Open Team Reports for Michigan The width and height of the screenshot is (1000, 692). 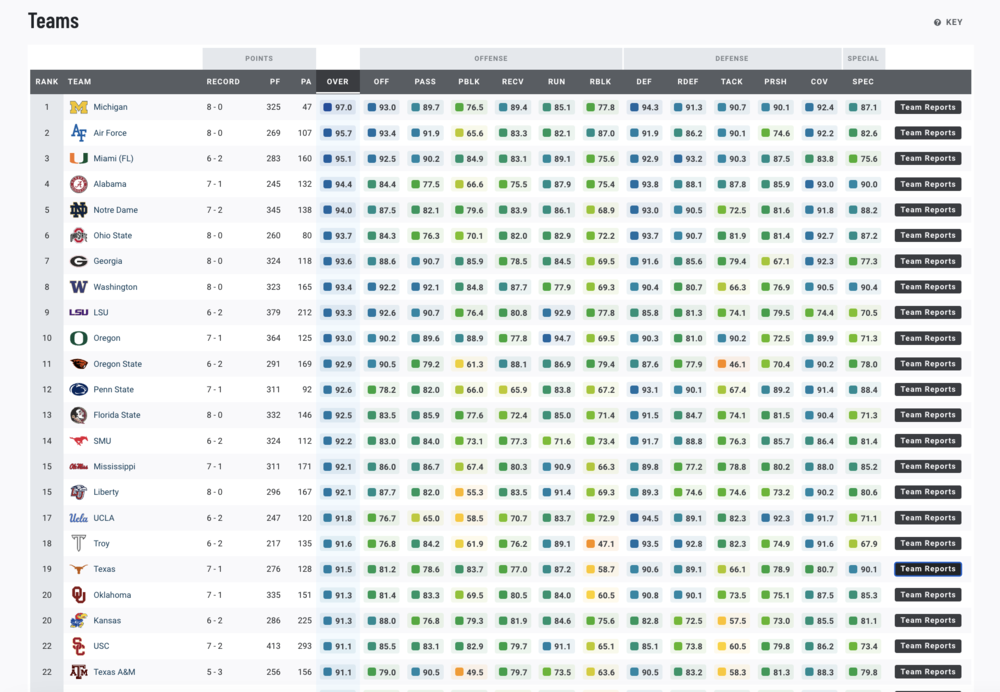pyautogui.click(x=927, y=107)
